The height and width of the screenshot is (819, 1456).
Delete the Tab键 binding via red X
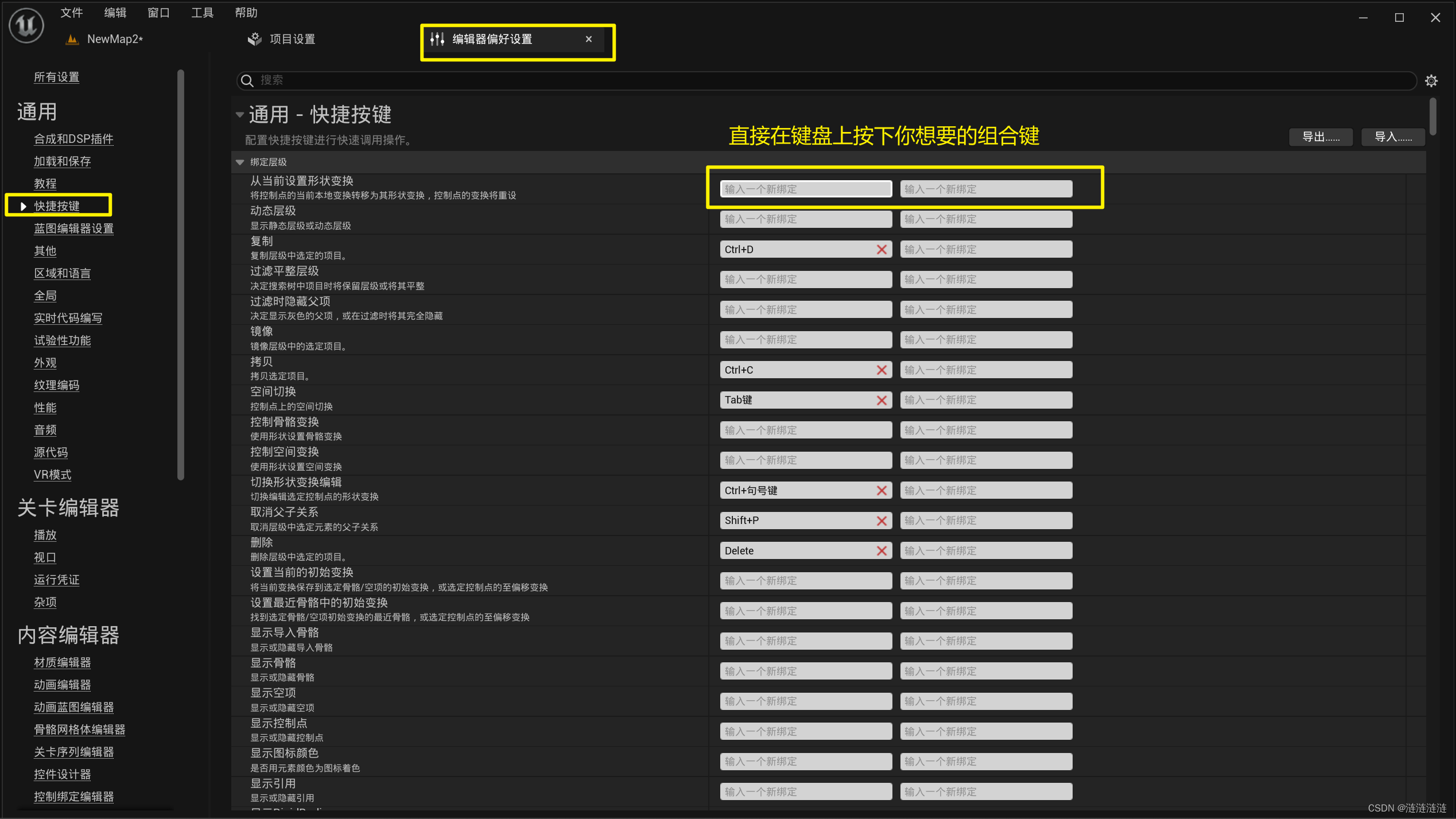(x=882, y=401)
